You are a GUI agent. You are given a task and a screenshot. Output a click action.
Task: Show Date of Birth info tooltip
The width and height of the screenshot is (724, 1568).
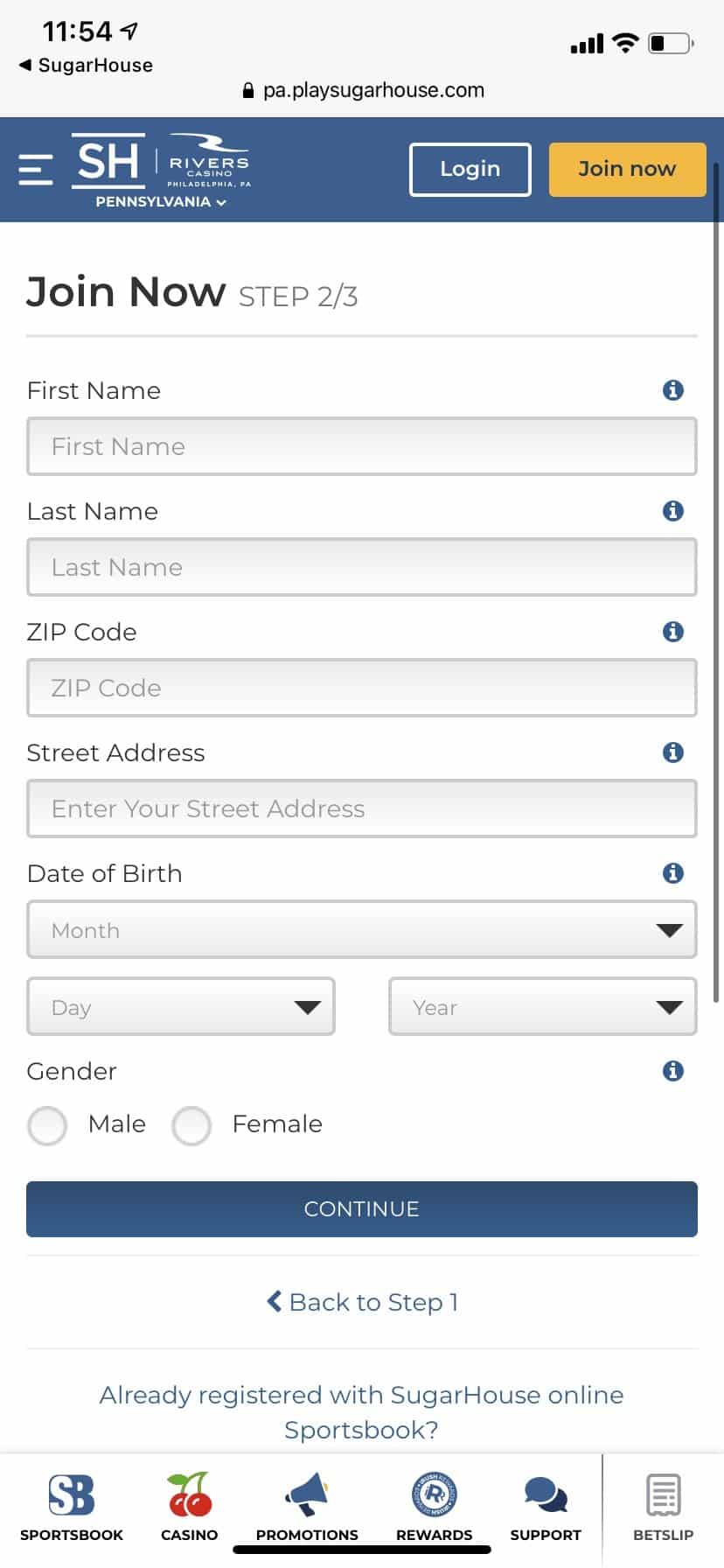(x=672, y=873)
